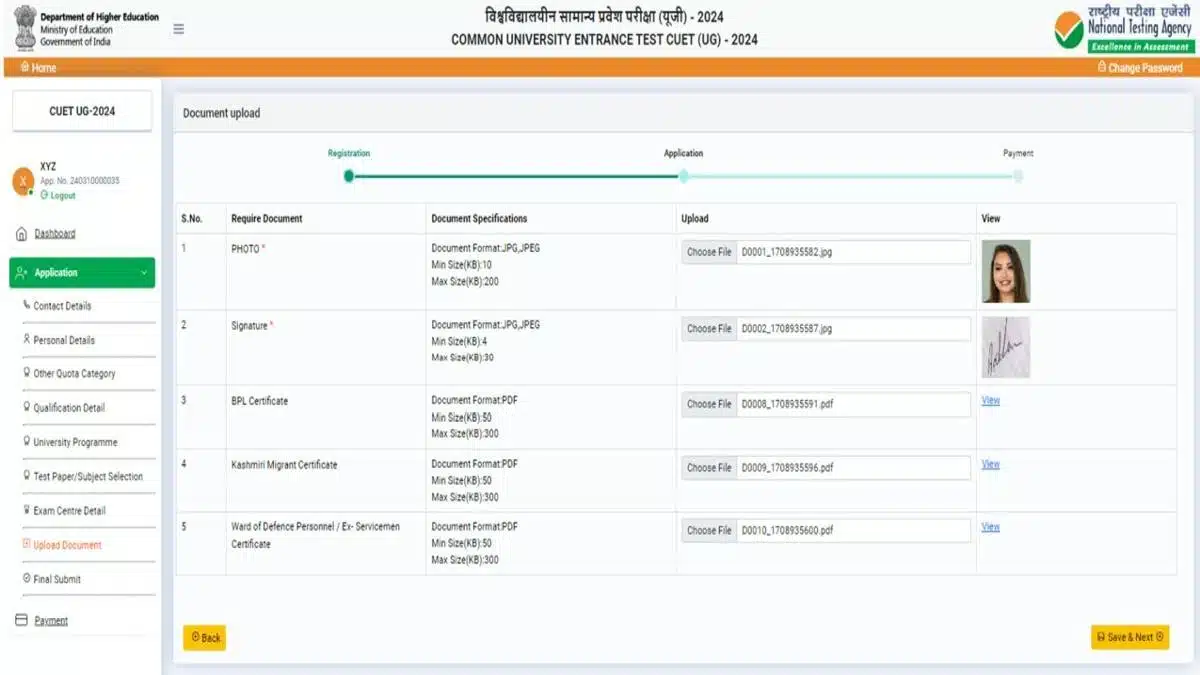Open University Programme section
Screen dimensions: 1200x675
pos(75,442)
